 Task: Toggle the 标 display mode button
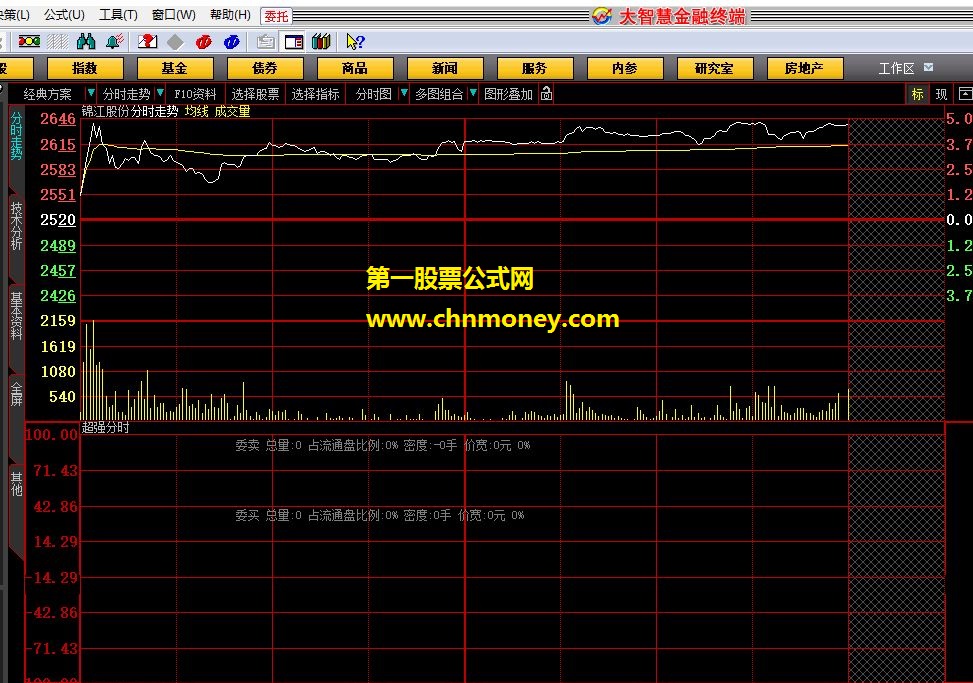[x=917, y=94]
